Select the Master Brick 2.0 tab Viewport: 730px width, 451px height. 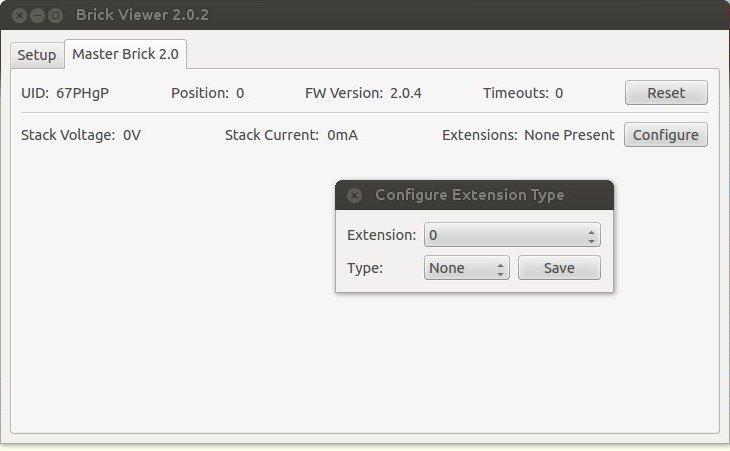(125, 54)
